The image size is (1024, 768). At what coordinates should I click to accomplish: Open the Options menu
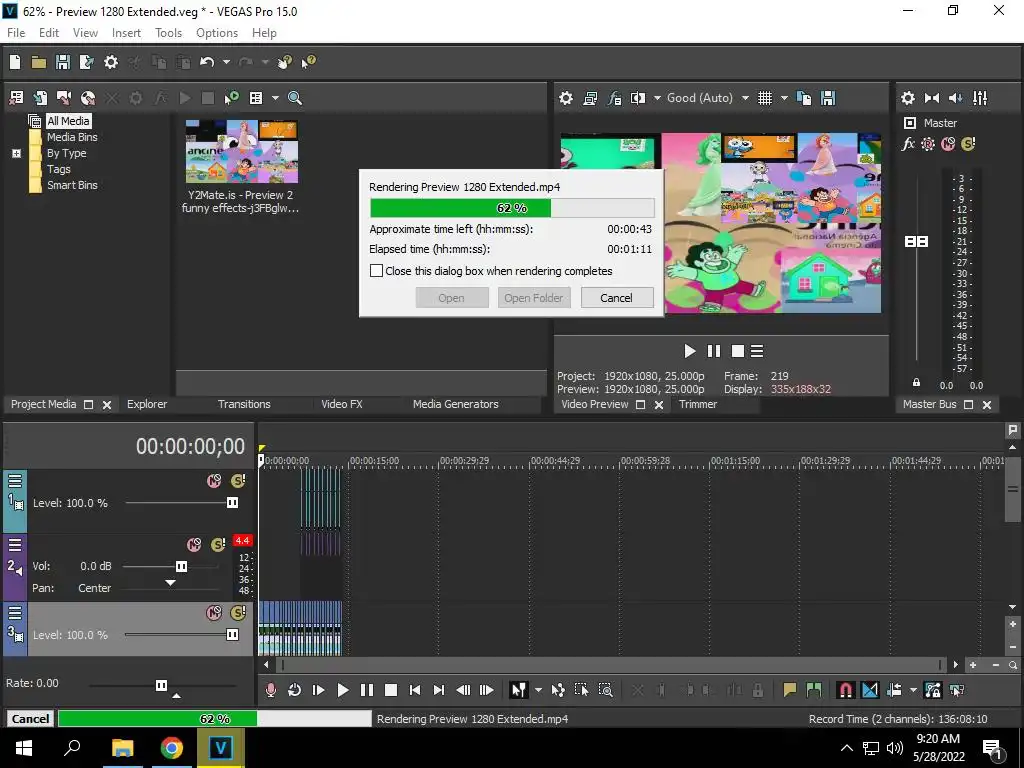(217, 33)
